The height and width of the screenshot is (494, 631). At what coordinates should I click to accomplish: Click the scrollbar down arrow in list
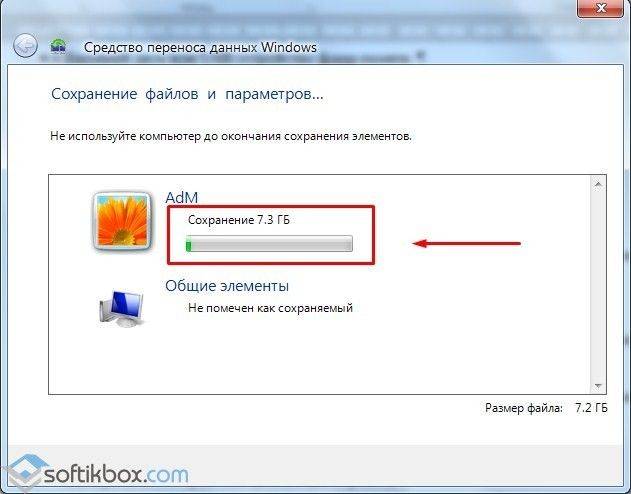pyautogui.click(x=598, y=386)
